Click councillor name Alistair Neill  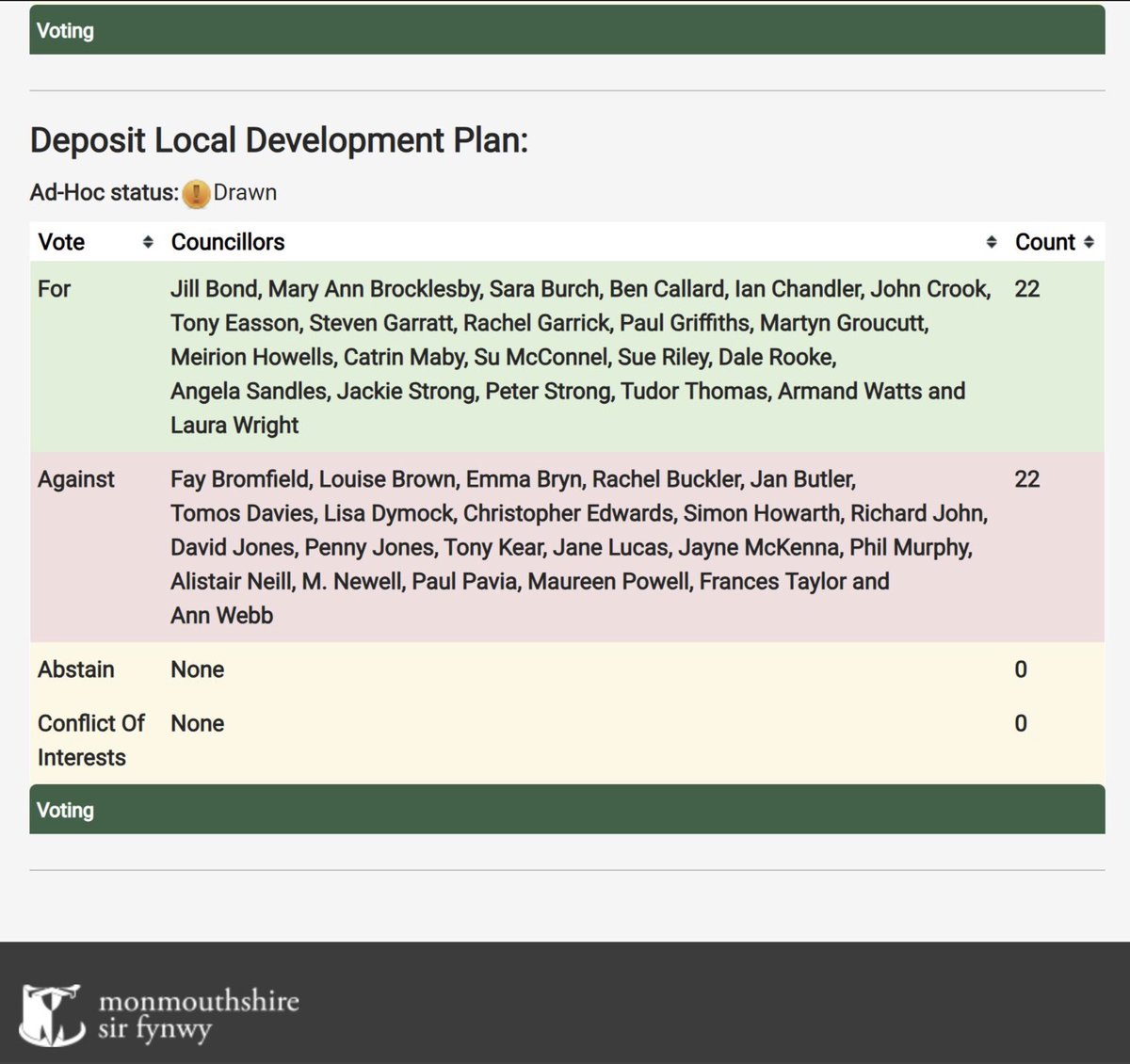230,581
